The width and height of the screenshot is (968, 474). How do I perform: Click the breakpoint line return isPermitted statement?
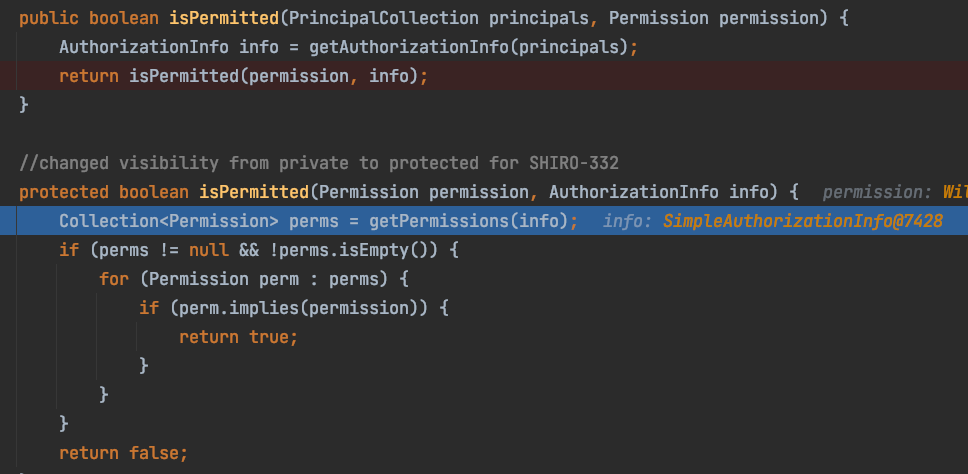(243, 76)
